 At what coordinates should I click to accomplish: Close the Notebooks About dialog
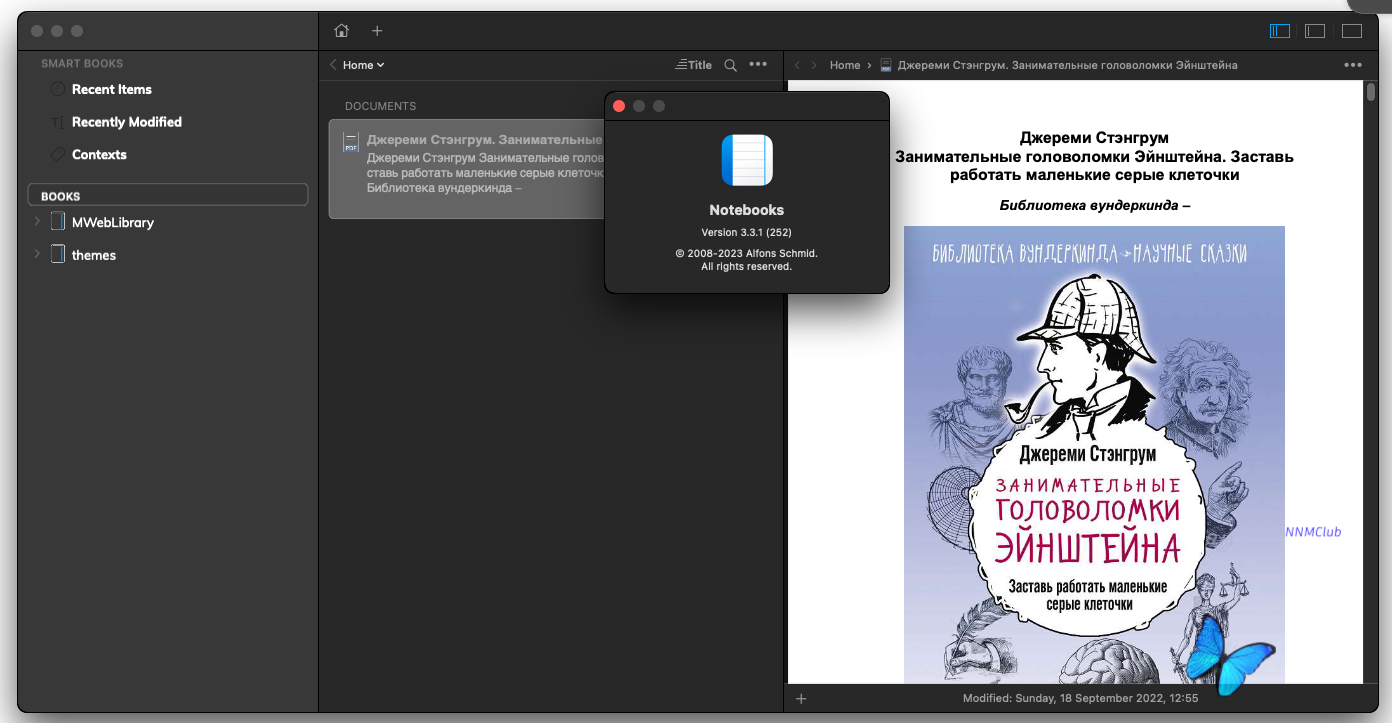(x=619, y=106)
